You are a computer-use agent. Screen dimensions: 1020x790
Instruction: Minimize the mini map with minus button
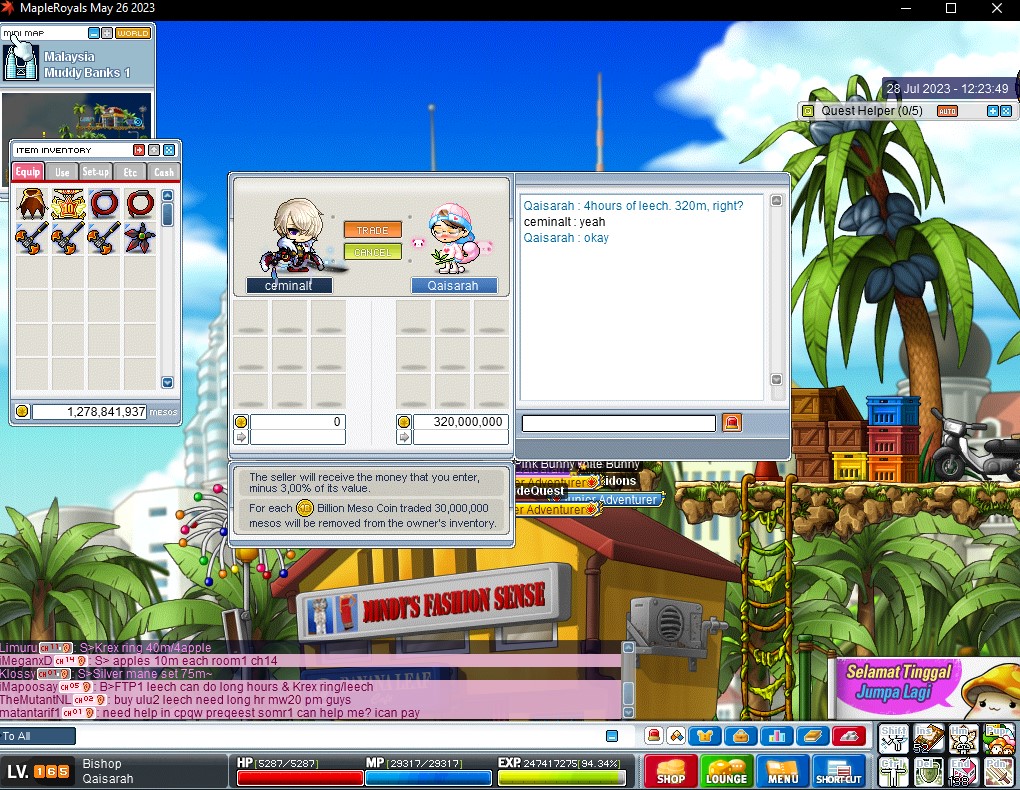(x=93, y=33)
